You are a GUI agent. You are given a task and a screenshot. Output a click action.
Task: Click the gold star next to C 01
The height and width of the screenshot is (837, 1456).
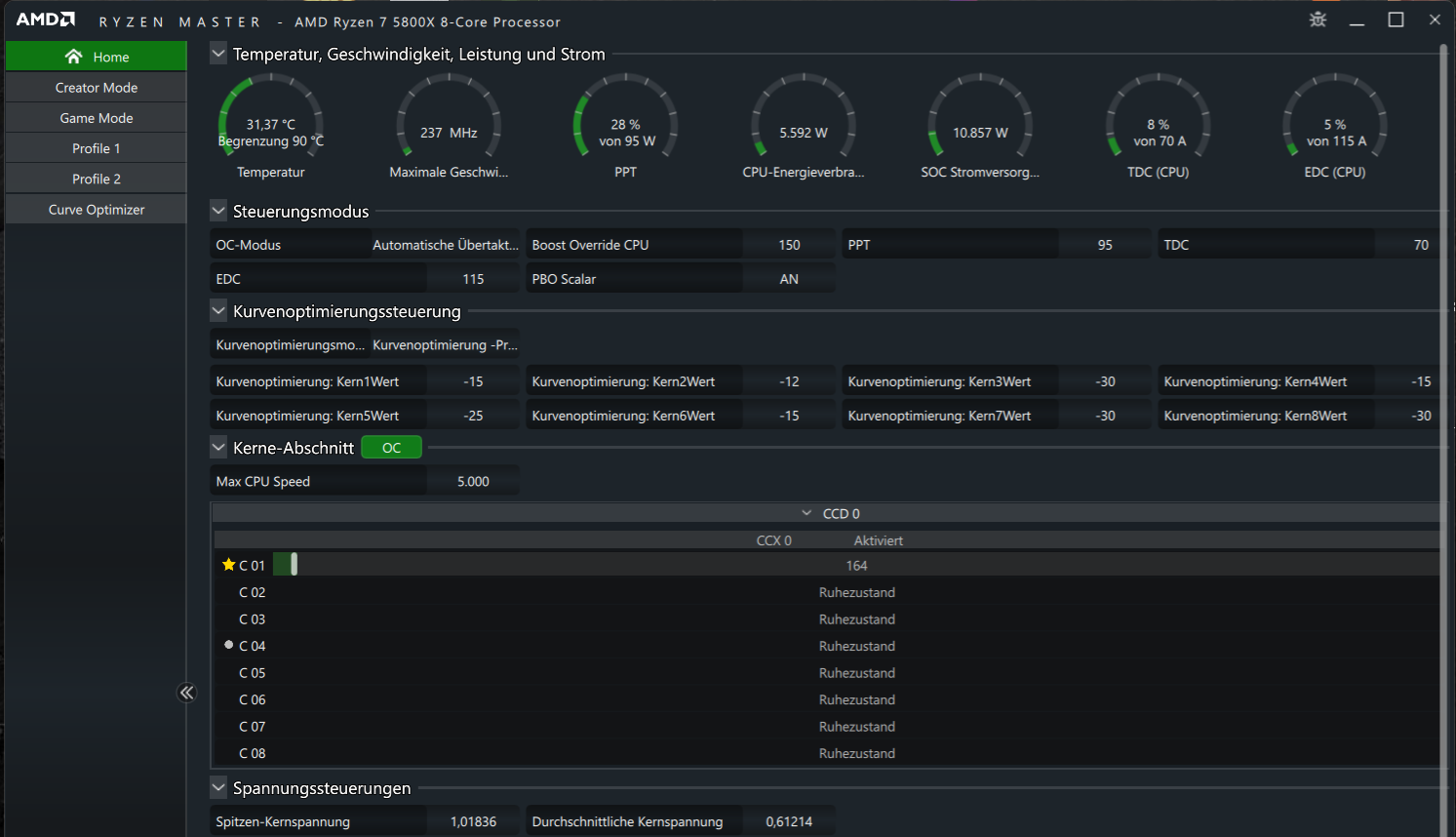click(x=229, y=565)
